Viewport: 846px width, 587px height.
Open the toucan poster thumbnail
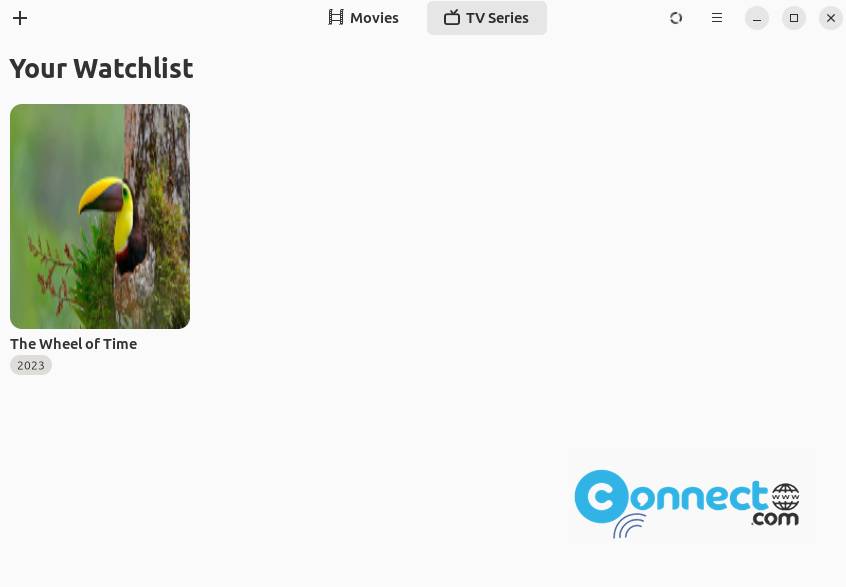[x=100, y=216]
